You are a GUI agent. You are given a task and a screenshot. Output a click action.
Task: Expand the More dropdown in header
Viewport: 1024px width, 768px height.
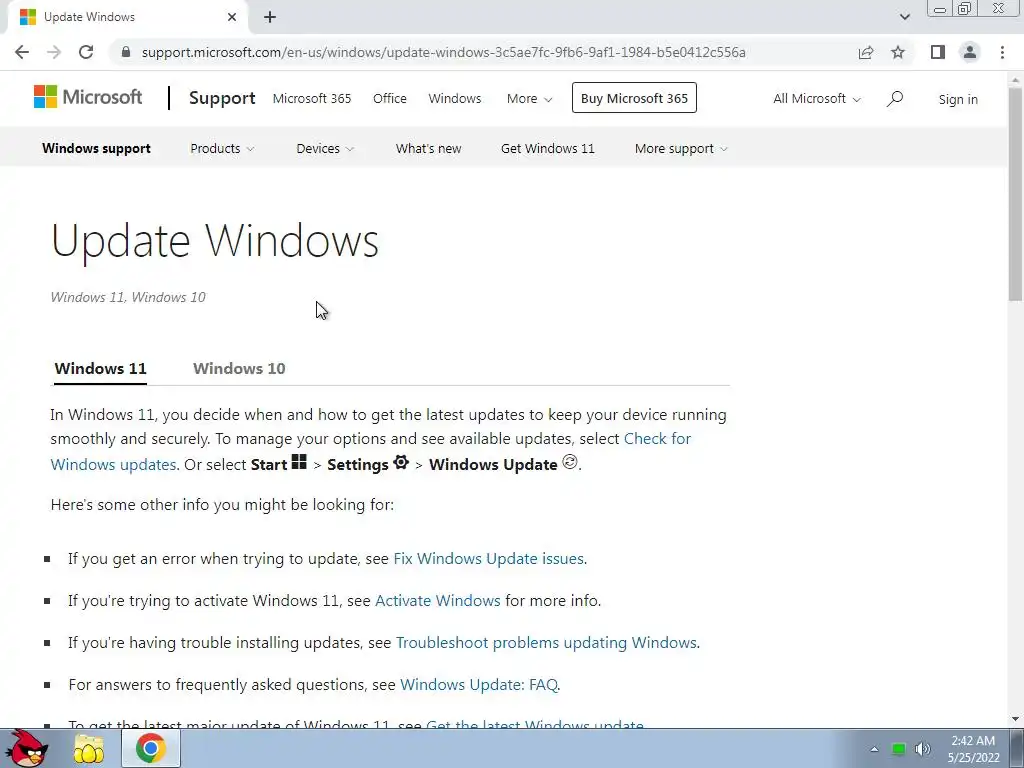pos(530,99)
